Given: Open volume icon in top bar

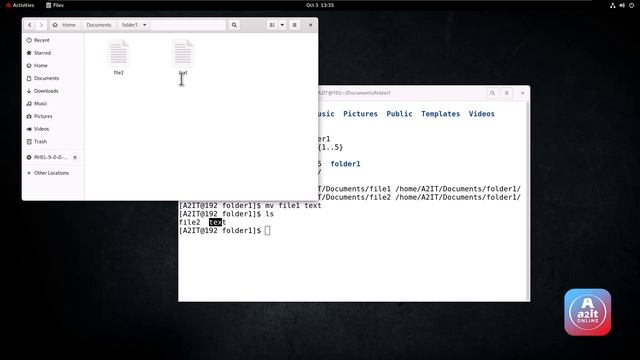Looking at the screenshot, I should click(x=622, y=5).
